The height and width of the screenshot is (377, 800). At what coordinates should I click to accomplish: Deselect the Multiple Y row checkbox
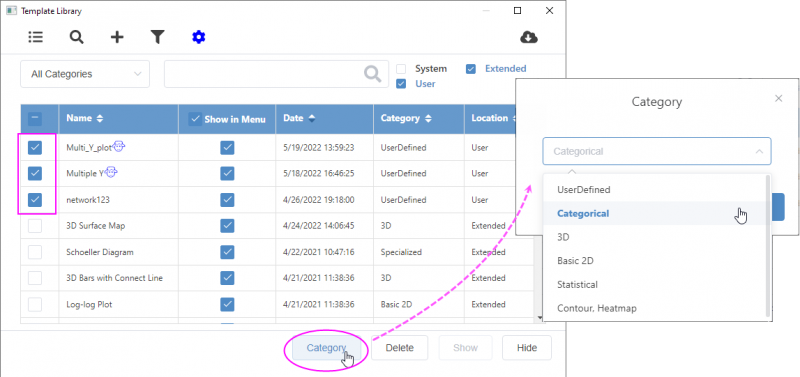pos(35,174)
